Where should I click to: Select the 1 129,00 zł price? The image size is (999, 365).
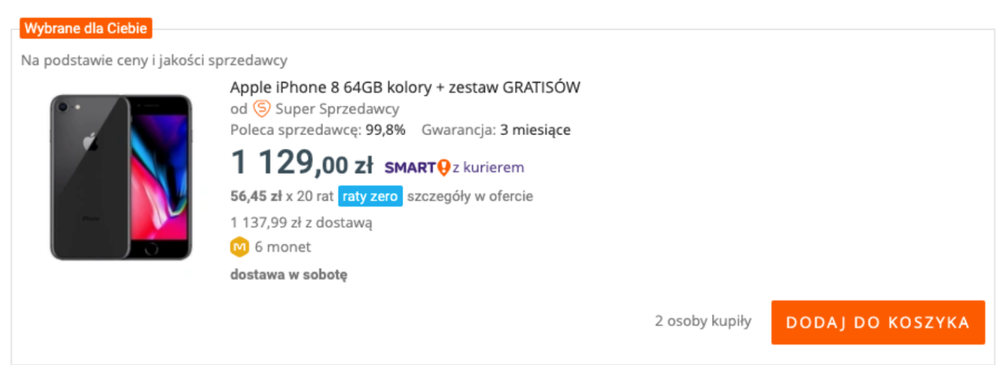coord(301,162)
